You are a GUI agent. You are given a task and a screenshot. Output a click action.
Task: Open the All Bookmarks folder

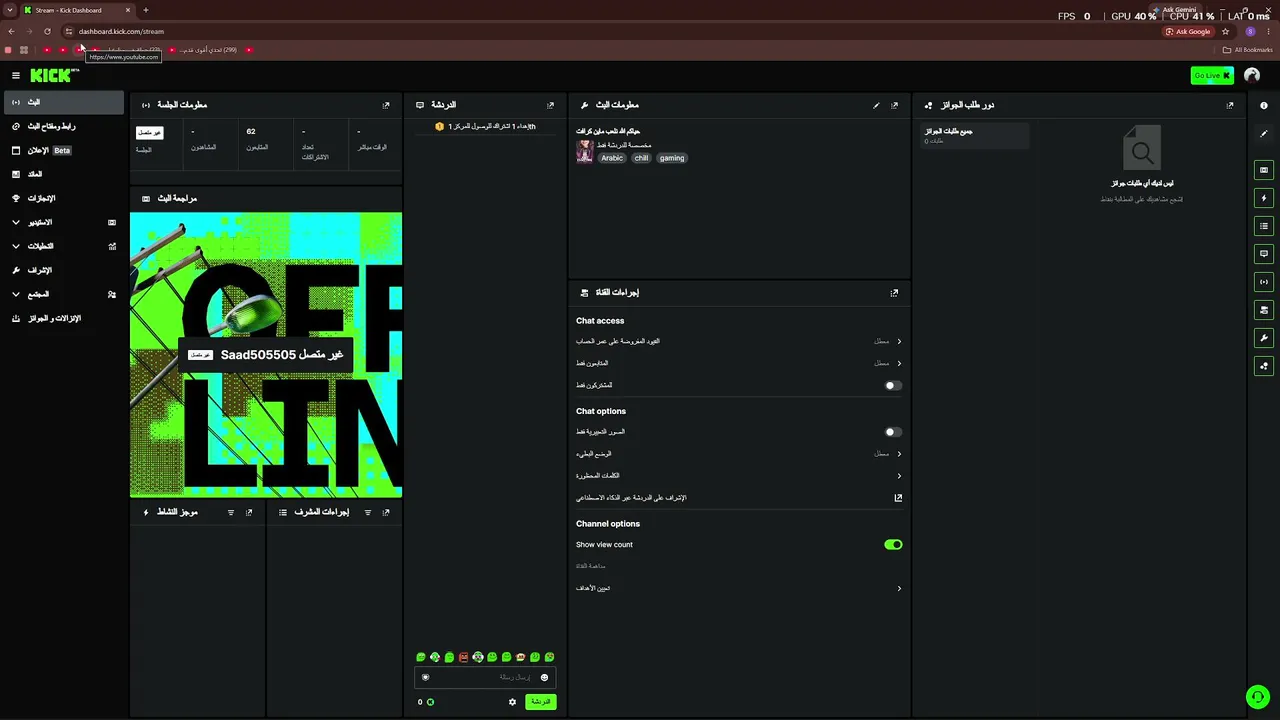coord(1248,50)
